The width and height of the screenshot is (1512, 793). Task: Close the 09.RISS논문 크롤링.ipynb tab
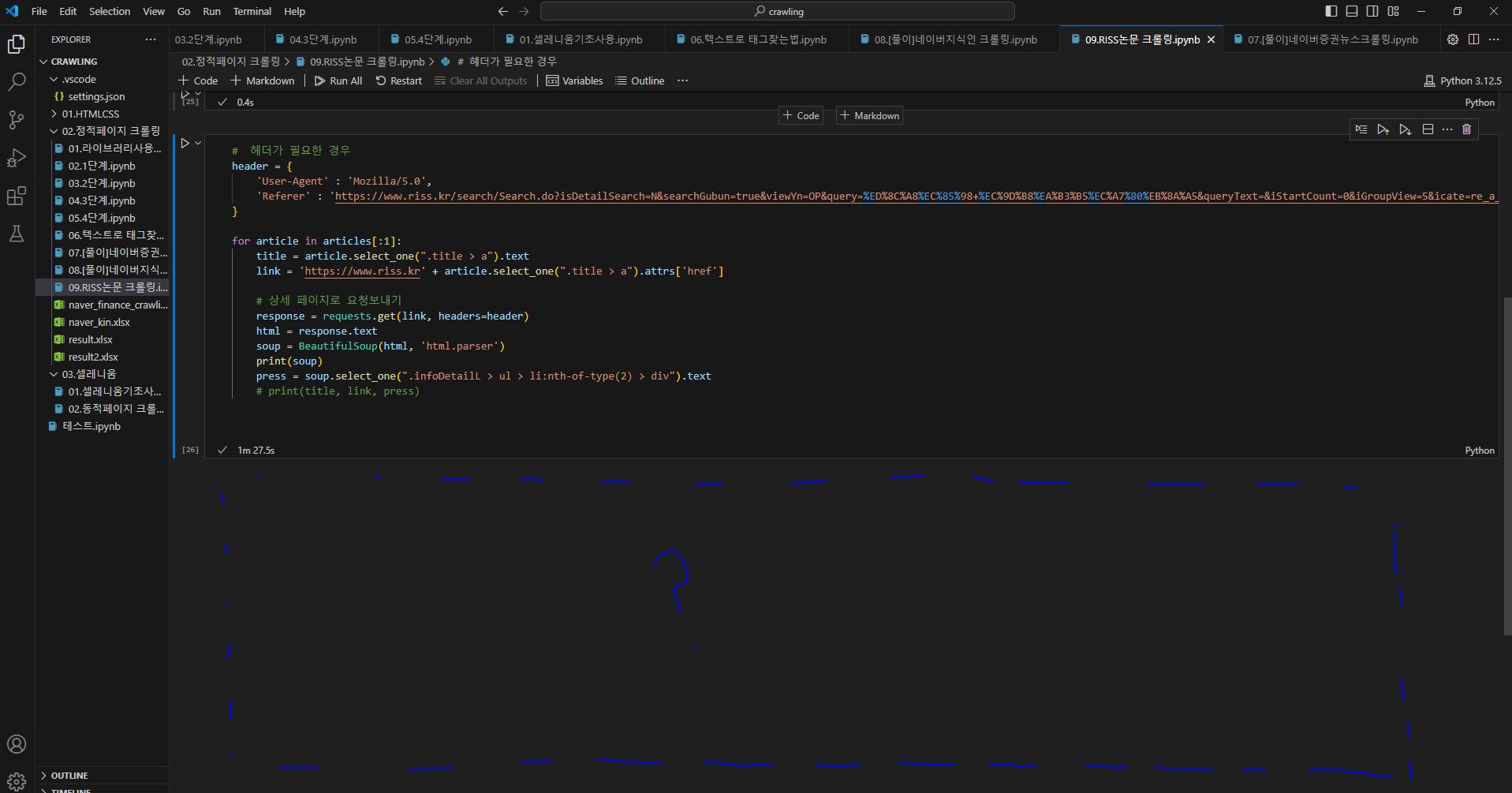pyautogui.click(x=1211, y=39)
